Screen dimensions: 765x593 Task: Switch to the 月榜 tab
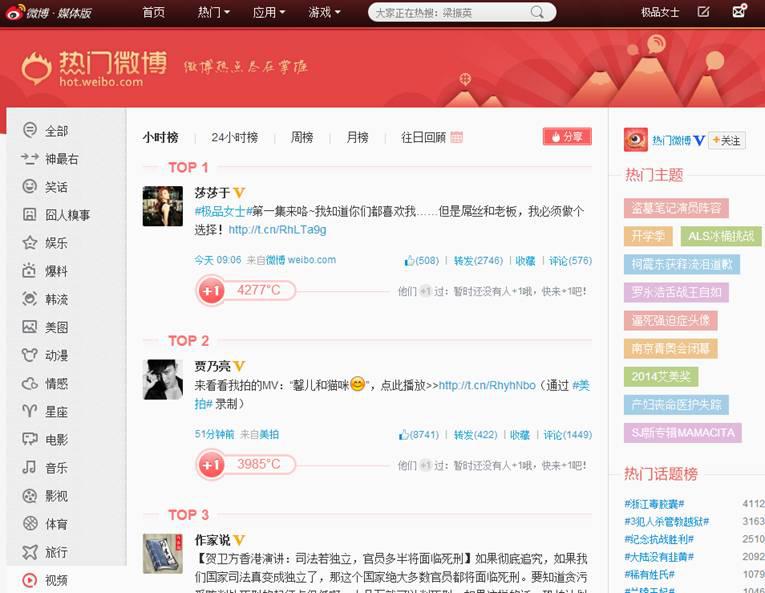(357, 138)
